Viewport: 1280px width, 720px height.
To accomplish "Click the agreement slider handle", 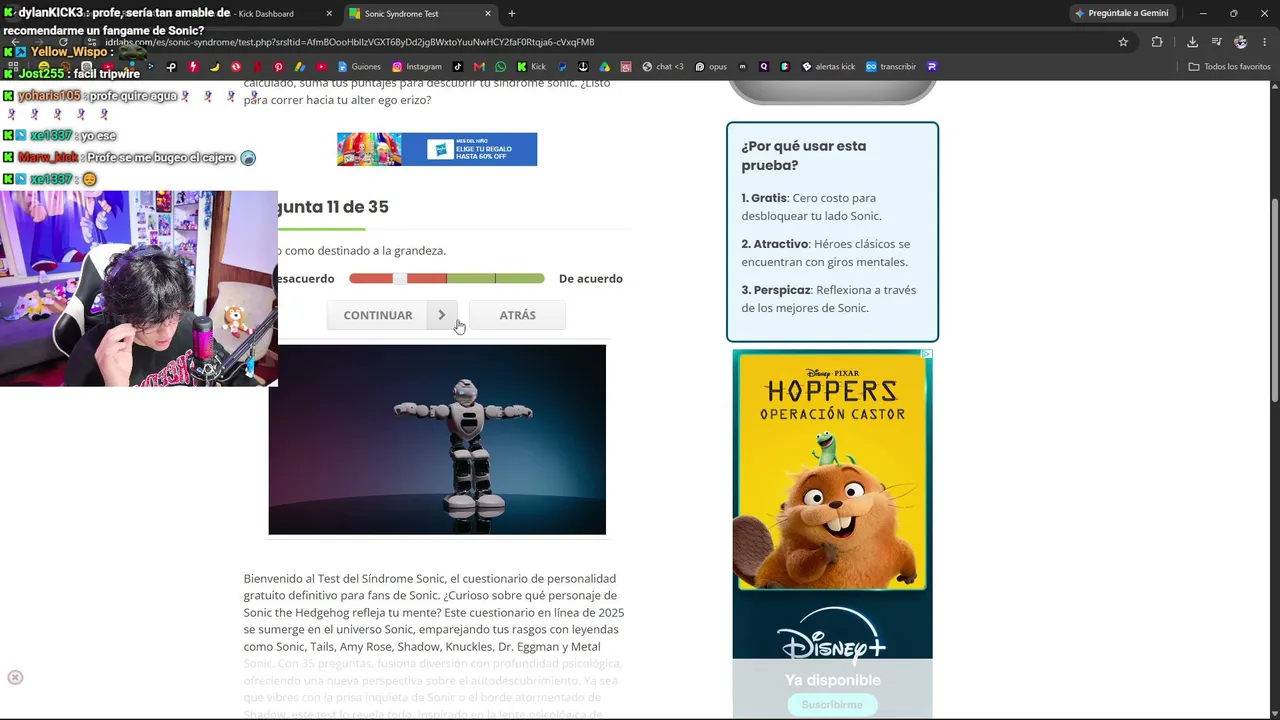I will [400, 278].
